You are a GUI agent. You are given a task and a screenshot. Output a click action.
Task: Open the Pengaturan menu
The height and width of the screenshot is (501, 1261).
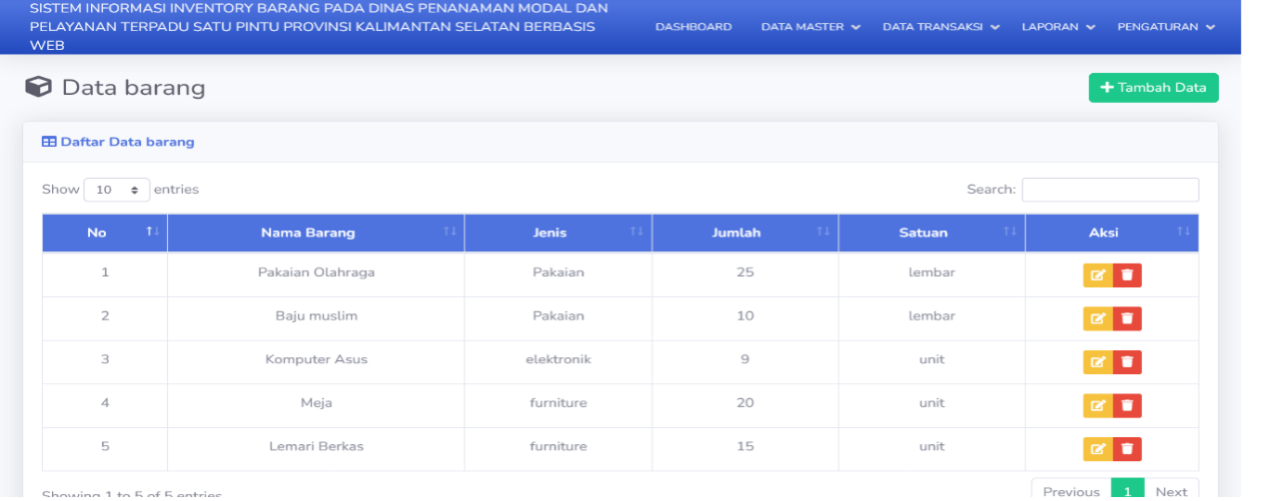pyautogui.click(x=1166, y=27)
